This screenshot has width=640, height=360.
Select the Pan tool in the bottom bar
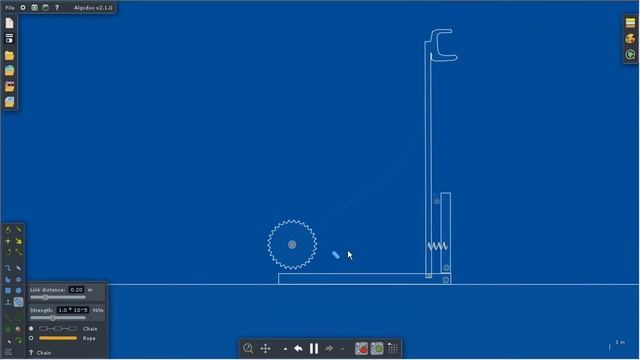pyautogui.click(x=265, y=349)
